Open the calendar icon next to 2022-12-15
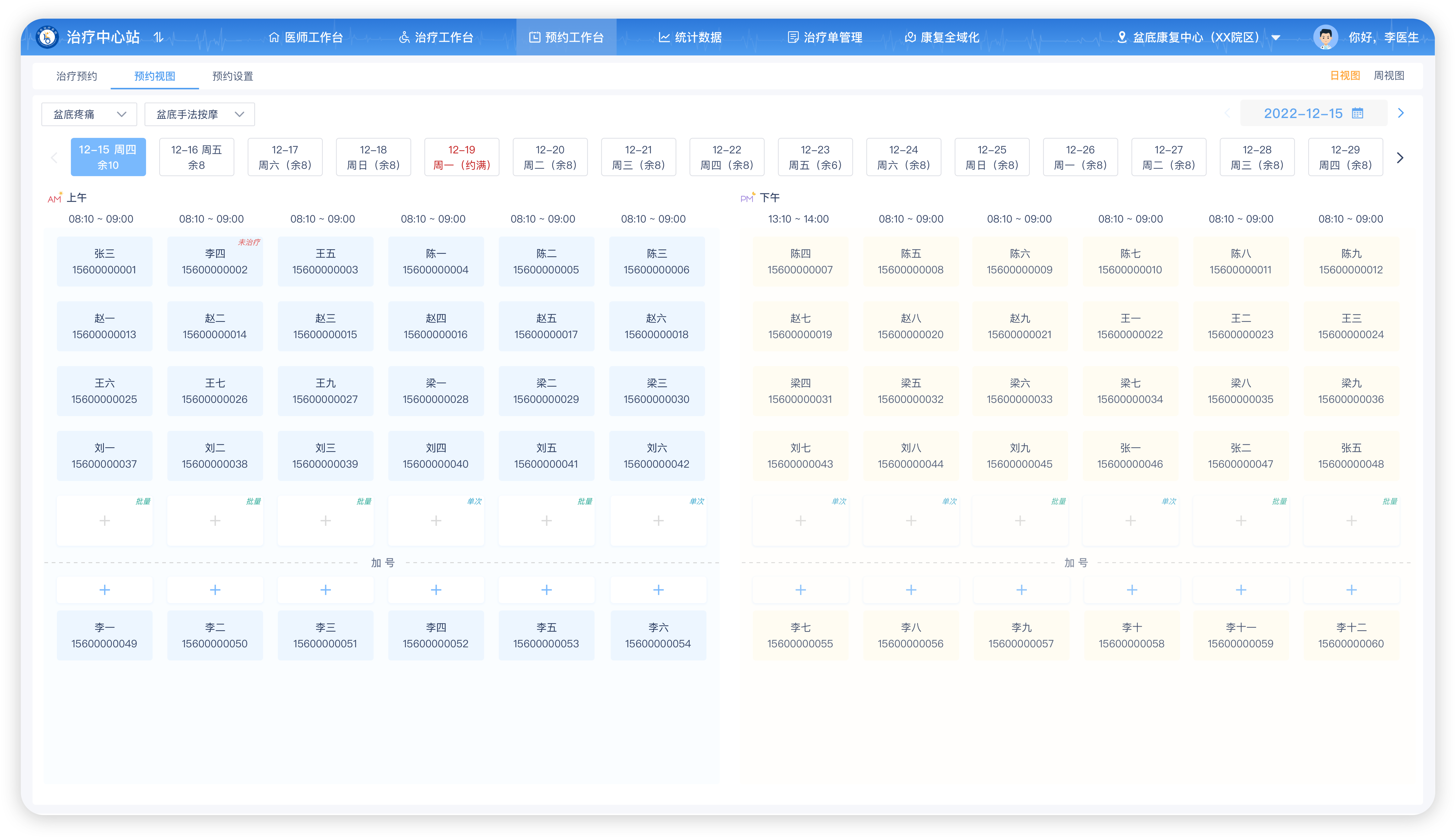The width and height of the screenshot is (1456, 838). click(1357, 114)
